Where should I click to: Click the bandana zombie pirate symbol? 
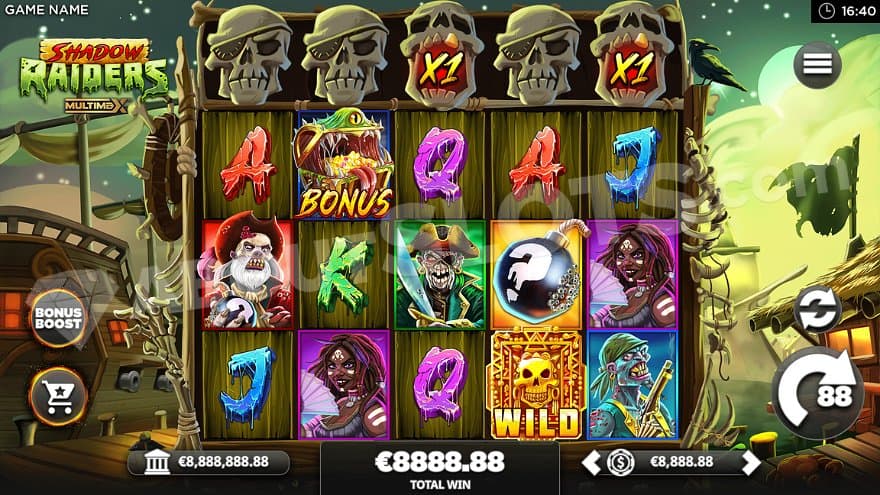pos(632,385)
